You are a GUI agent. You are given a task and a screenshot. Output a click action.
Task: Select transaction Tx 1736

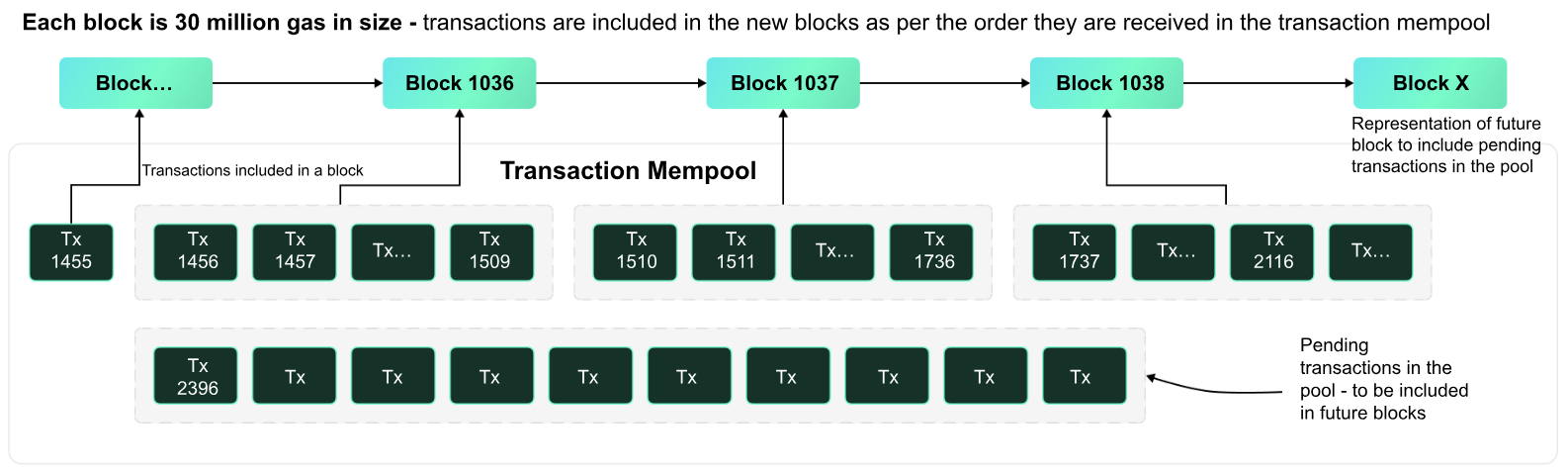931,251
